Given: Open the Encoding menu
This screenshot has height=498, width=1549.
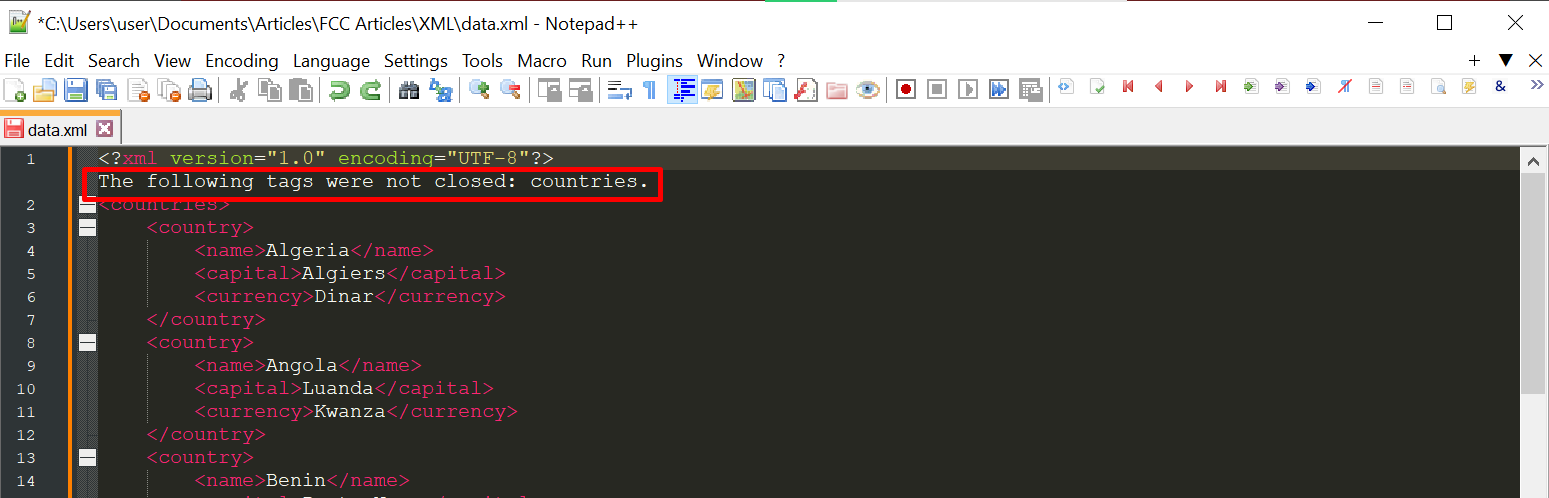Looking at the screenshot, I should [x=242, y=61].
